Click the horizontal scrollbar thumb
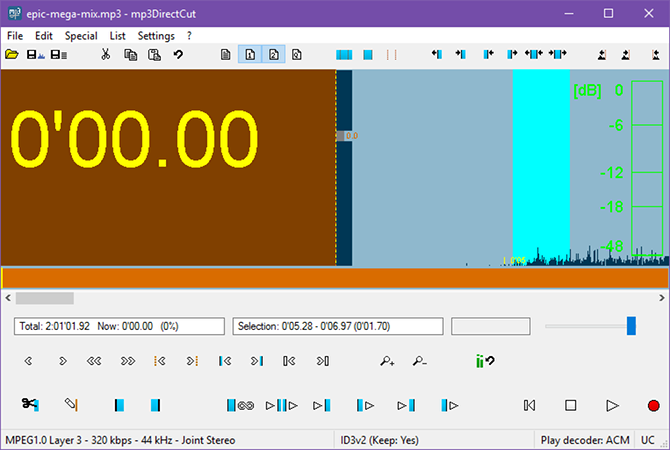 tap(44, 298)
